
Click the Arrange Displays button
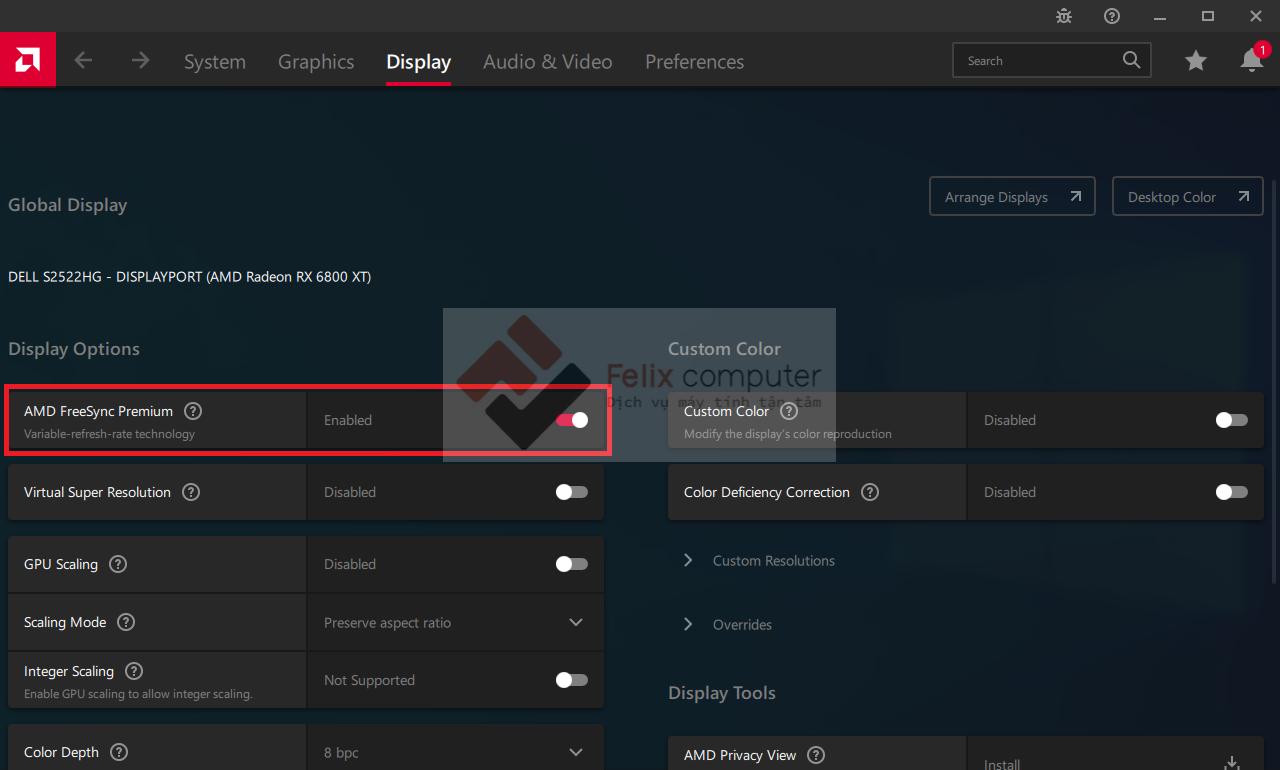point(1012,197)
